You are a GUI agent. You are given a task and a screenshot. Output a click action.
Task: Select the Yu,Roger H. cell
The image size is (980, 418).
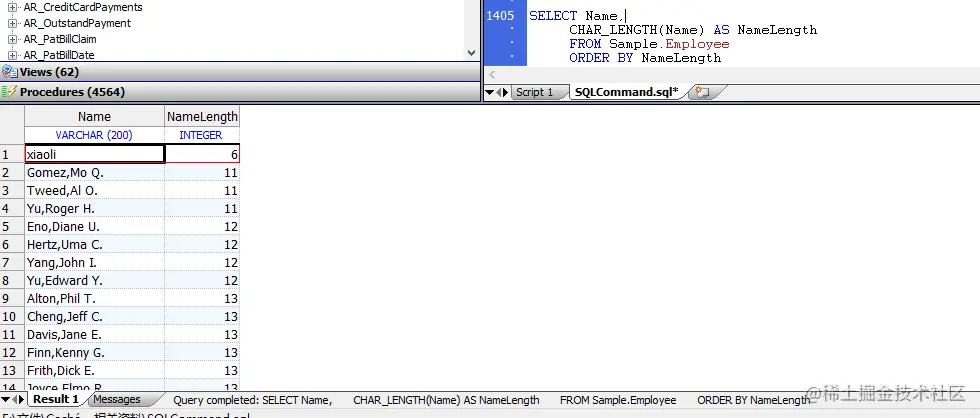point(94,209)
